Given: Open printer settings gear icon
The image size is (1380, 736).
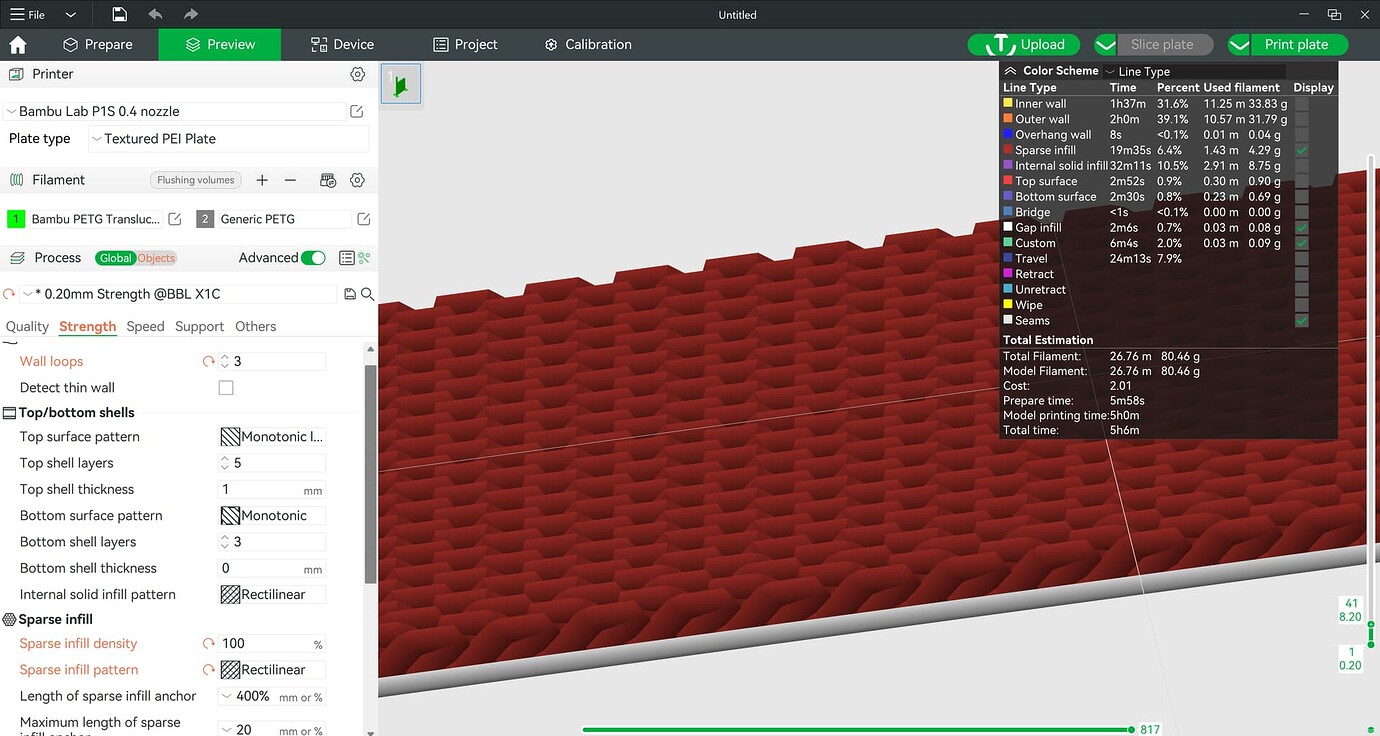Looking at the screenshot, I should [357, 74].
